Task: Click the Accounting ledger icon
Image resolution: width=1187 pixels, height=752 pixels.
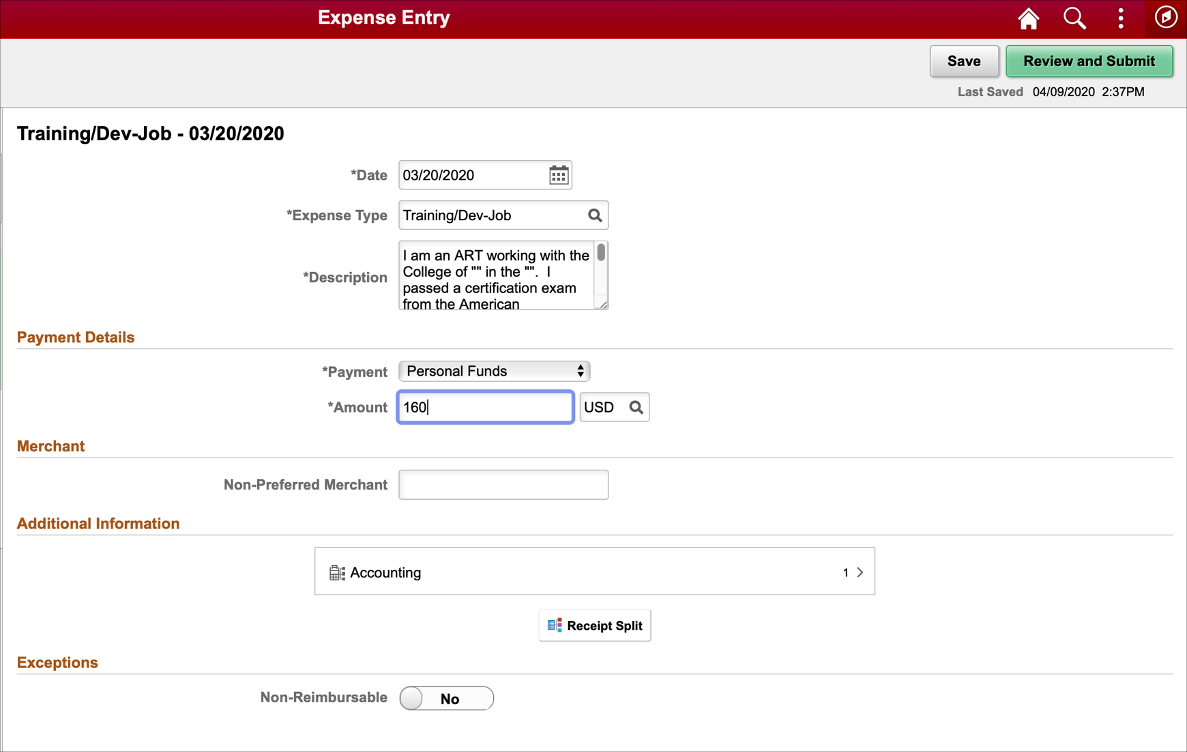Action: point(337,573)
